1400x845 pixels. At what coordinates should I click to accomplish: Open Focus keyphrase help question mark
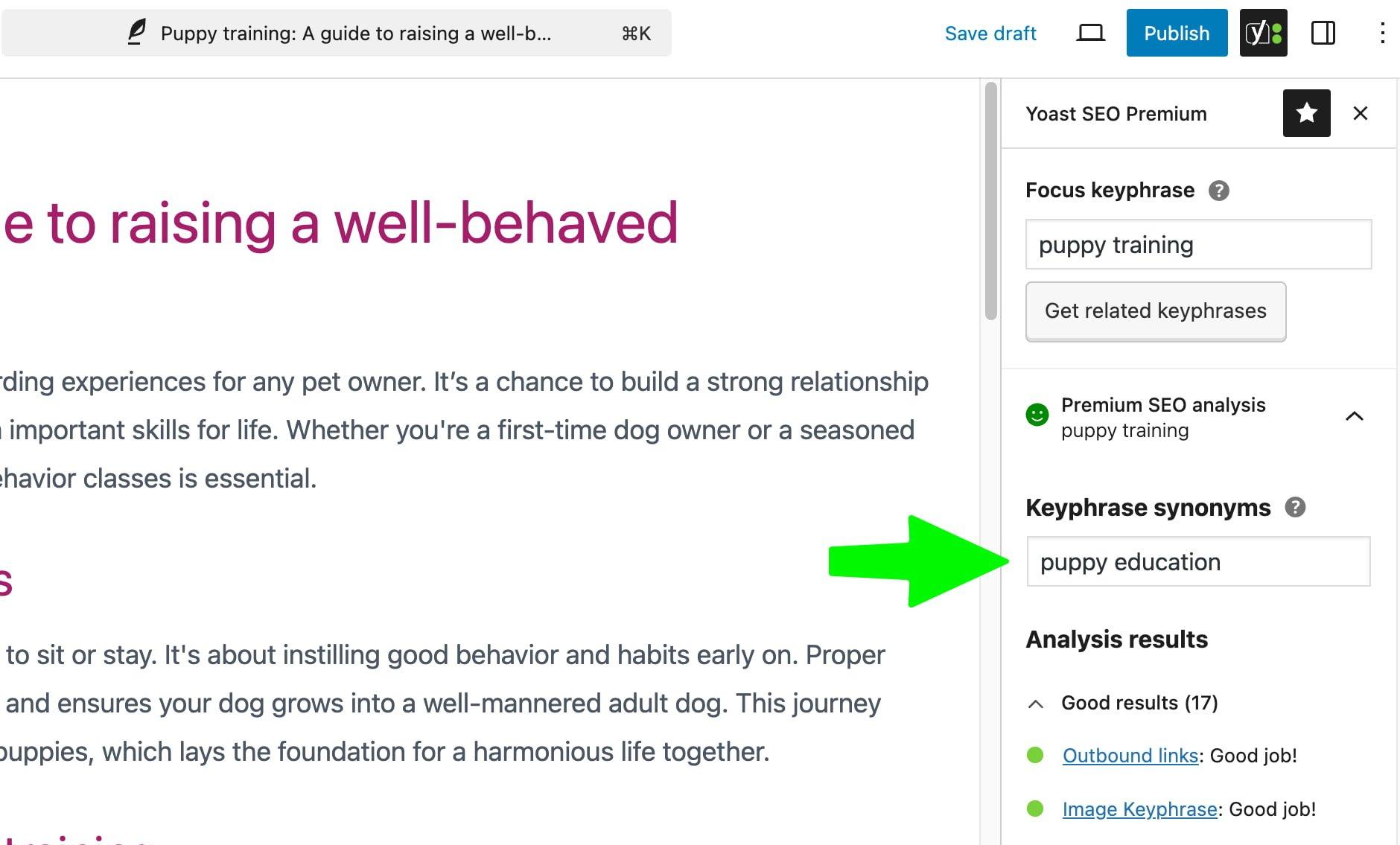coord(1218,191)
